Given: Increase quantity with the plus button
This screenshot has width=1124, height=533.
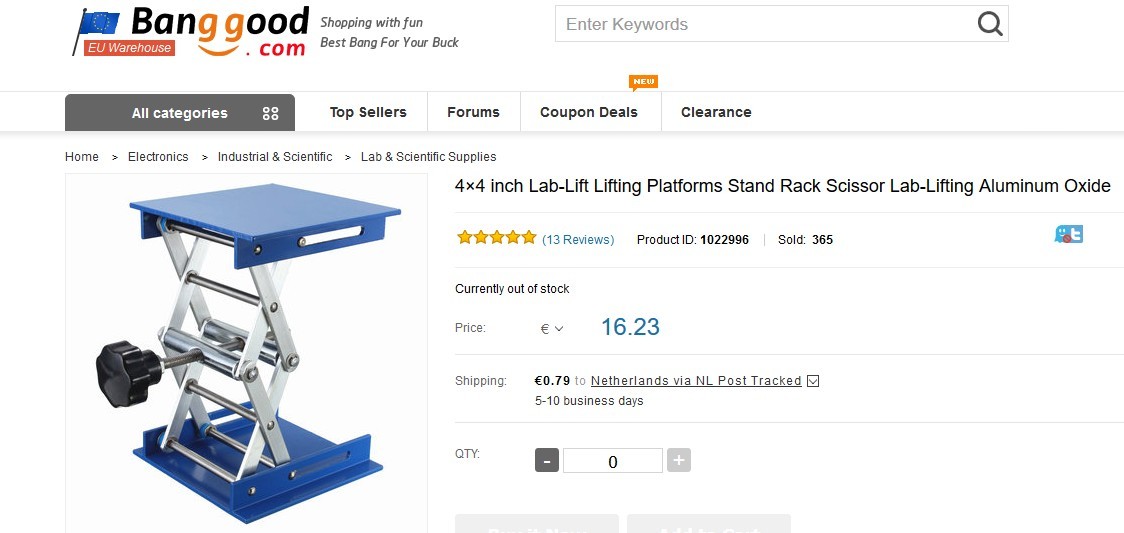Looking at the screenshot, I should (x=679, y=460).
